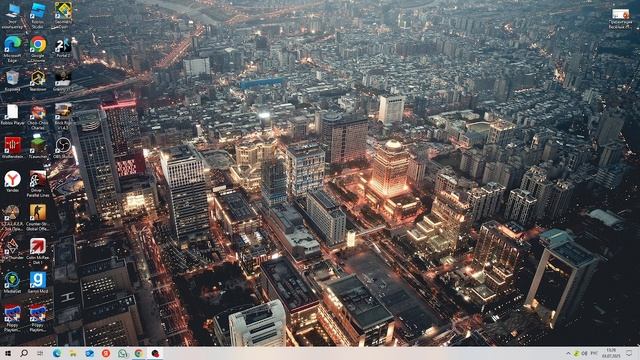Image resolution: width=640 pixels, height=360 pixels.
Task: Launch Teardown game shortcut
Action: pyautogui.click(x=38, y=80)
